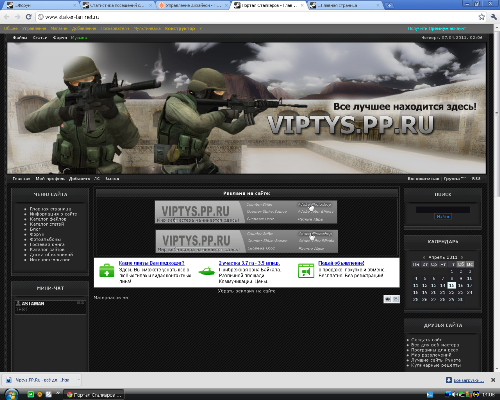Open Программы для всех friend link
Image resolution: width=500 pixels, height=400 pixels.
(x=434, y=350)
